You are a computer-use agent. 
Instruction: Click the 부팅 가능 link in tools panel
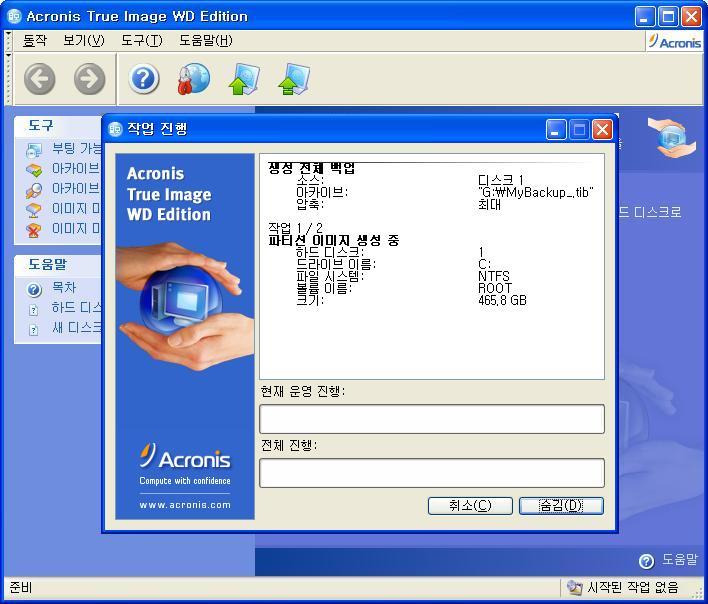76,148
